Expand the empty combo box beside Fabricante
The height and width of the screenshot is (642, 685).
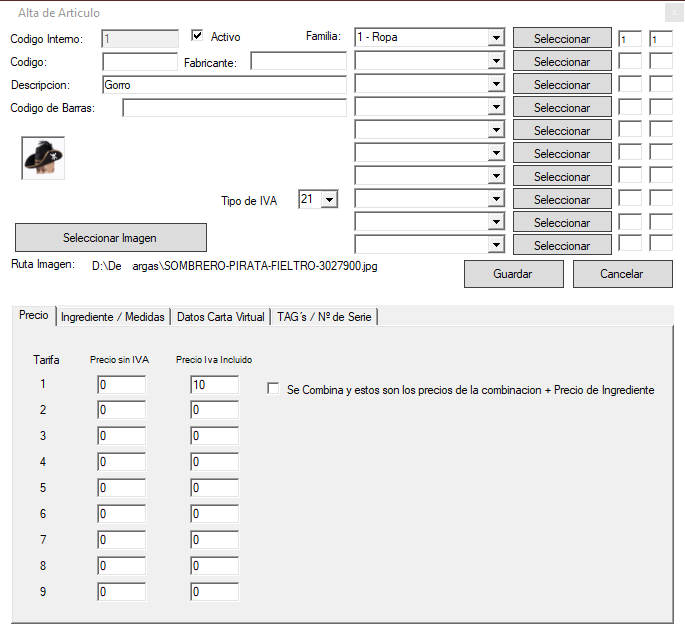tap(496, 61)
